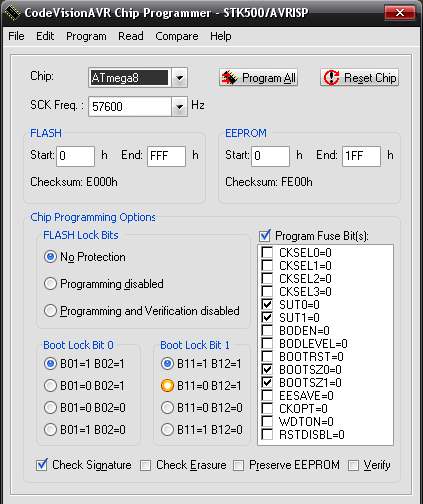Click the CodeVisionAVR chip icon in title bar
This screenshot has width=423, height=504.
[13, 13]
